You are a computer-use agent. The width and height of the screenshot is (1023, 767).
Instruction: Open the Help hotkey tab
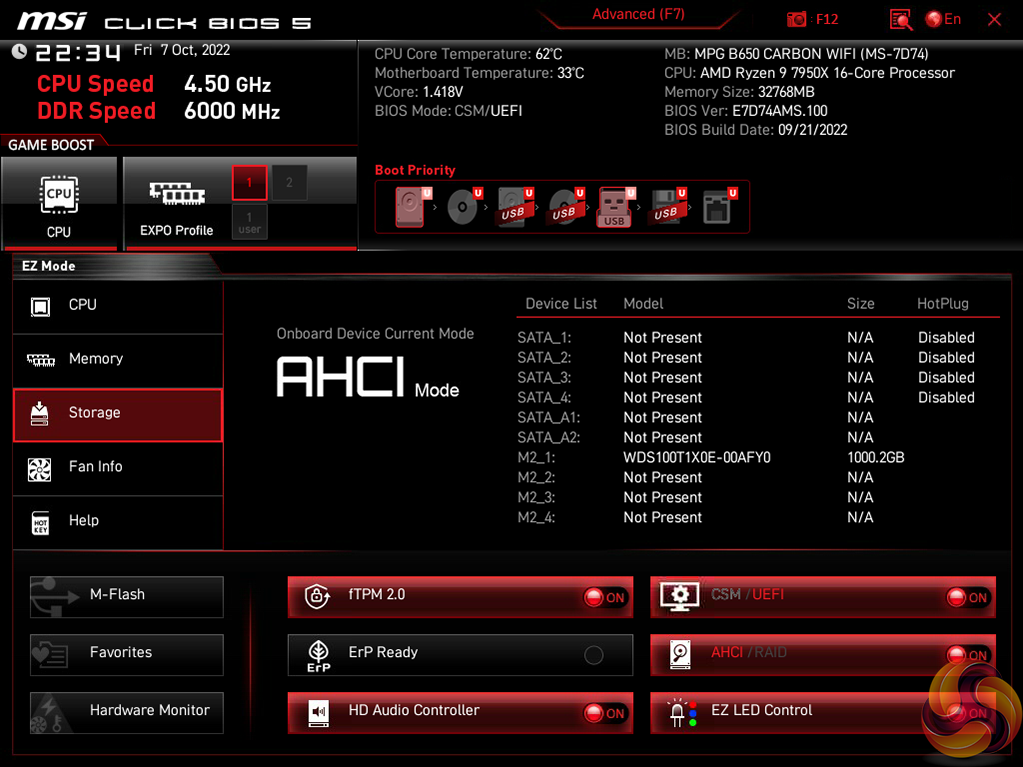(118, 522)
